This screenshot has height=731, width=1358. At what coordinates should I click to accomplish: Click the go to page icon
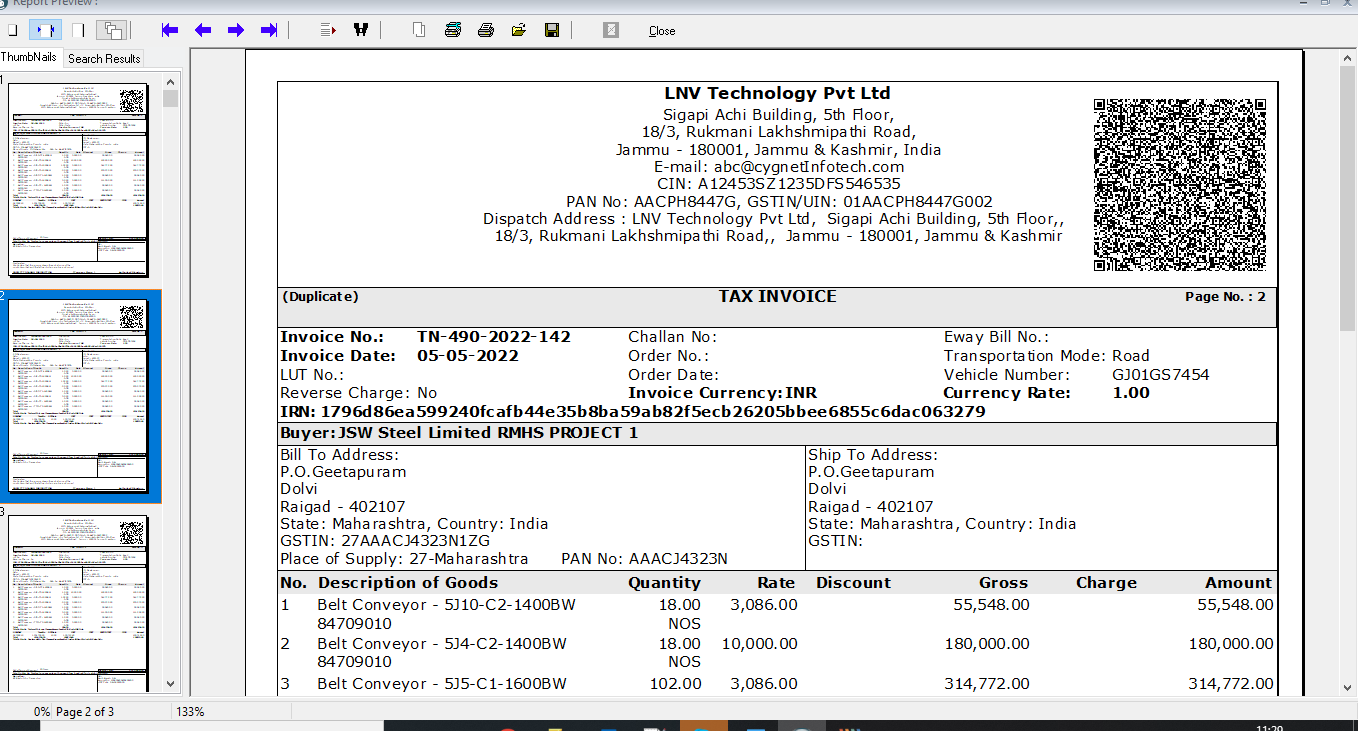(x=328, y=30)
